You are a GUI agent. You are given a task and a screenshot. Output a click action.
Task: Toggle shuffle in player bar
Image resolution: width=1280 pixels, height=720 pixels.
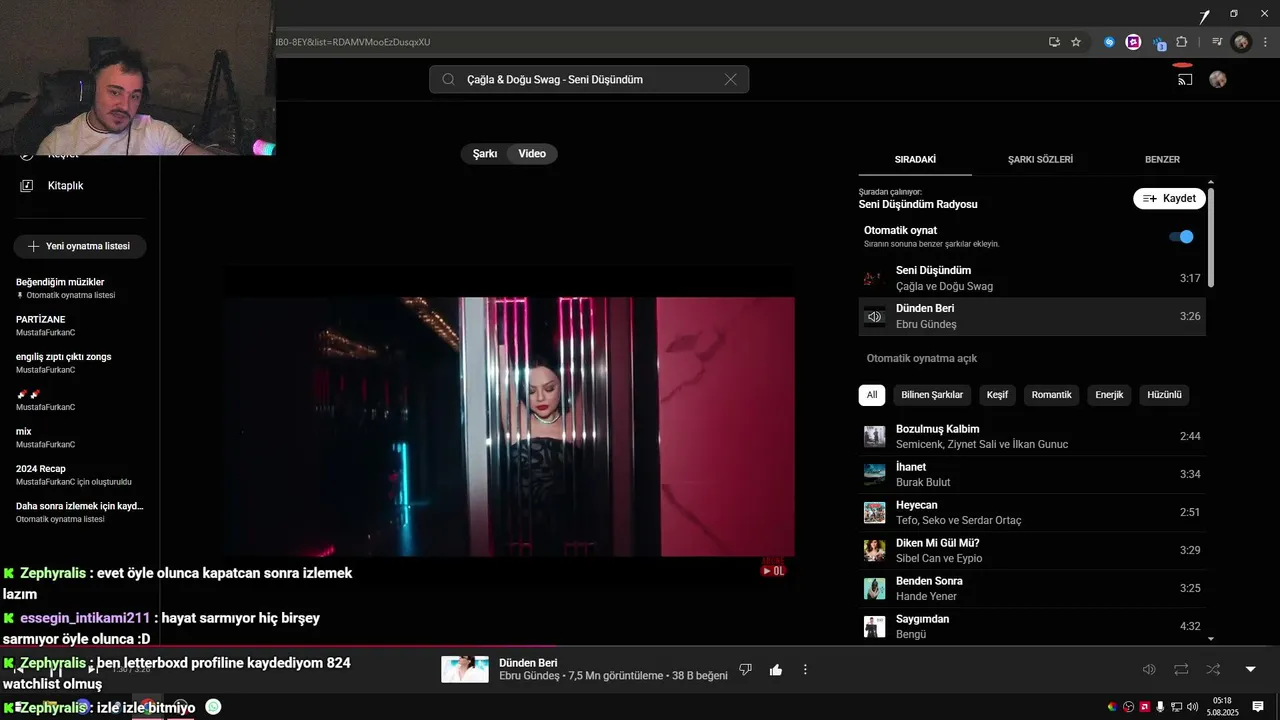(1213, 669)
